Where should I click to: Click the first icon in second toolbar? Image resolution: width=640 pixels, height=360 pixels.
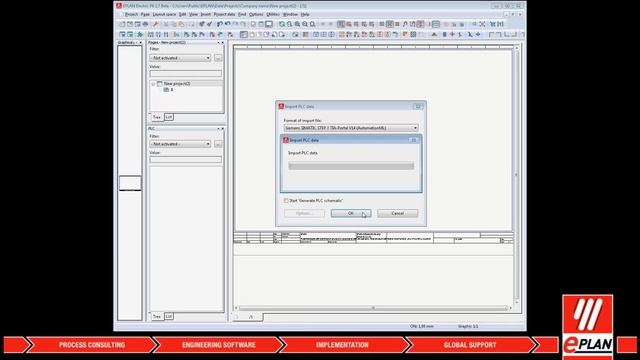click(x=122, y=35)
